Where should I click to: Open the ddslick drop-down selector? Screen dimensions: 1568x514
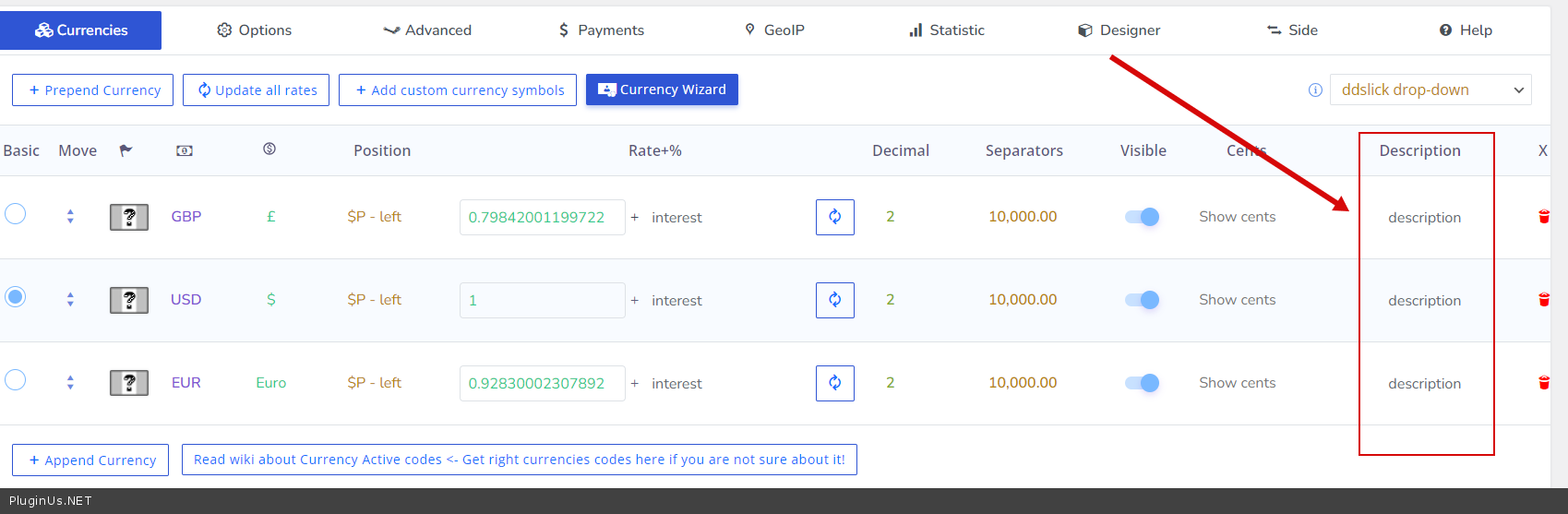pos(1430,90)
